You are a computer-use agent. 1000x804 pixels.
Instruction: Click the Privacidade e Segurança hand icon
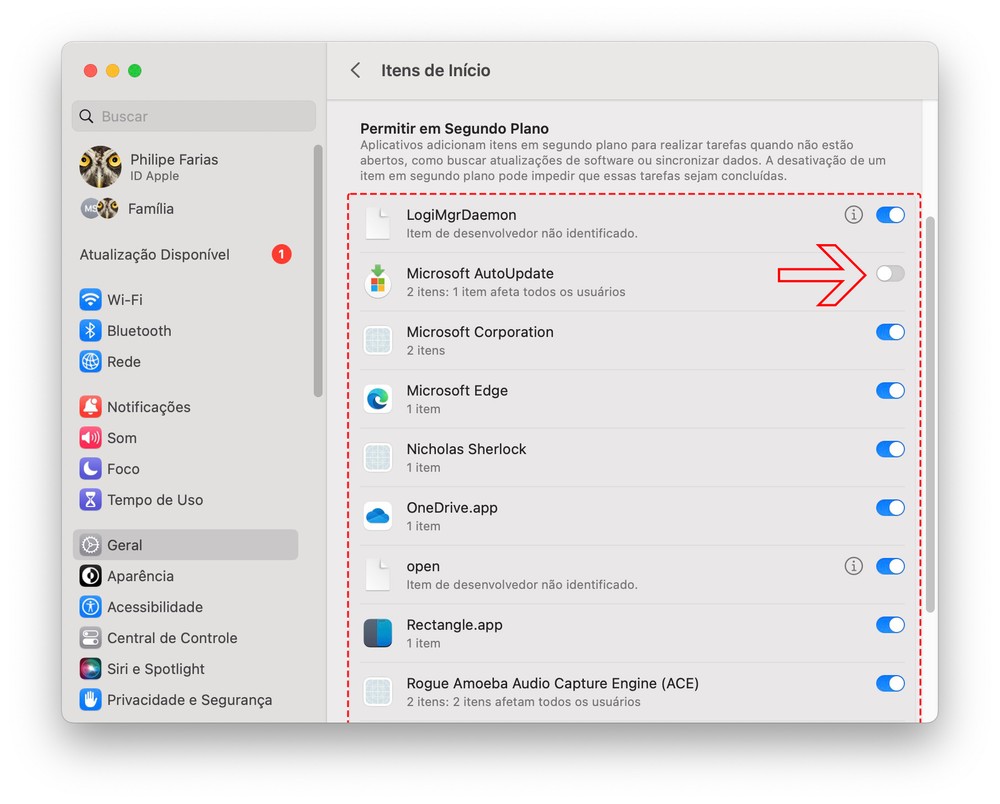tap(90, 699)
